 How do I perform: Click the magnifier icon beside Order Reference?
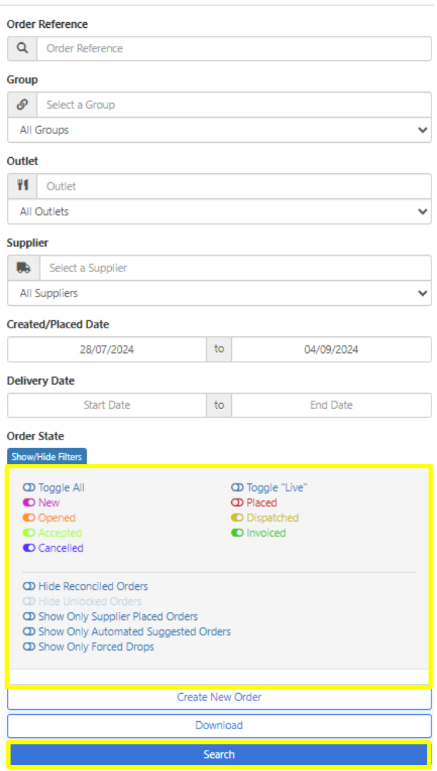point(22,48)
